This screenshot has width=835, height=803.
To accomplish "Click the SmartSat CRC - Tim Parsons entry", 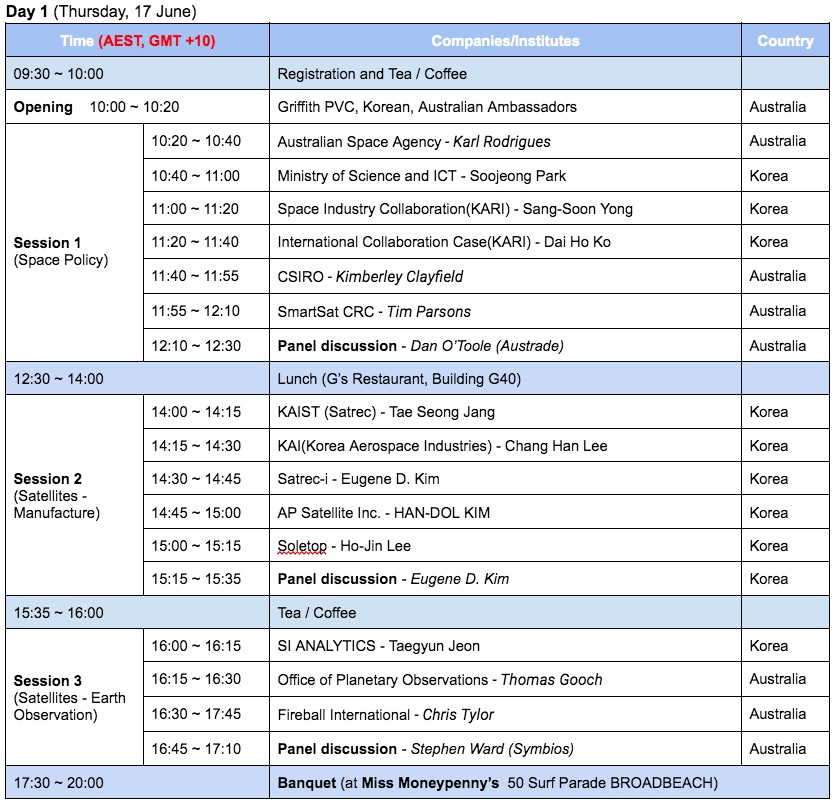I will point(374,311).
